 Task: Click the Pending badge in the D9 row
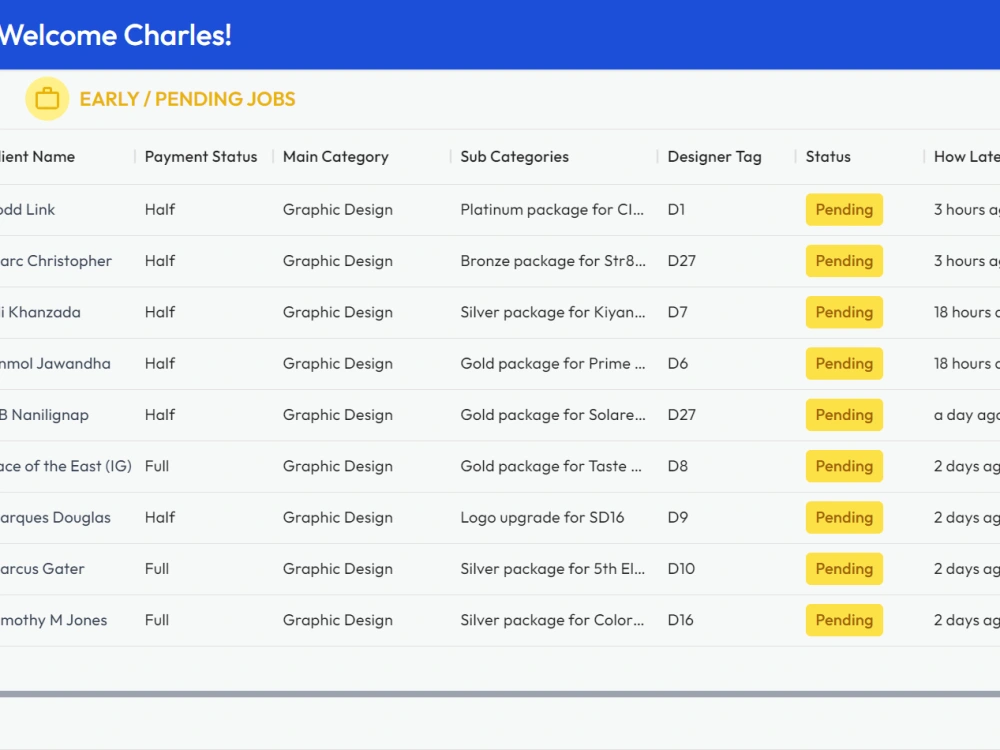click(x=844, y=518)
